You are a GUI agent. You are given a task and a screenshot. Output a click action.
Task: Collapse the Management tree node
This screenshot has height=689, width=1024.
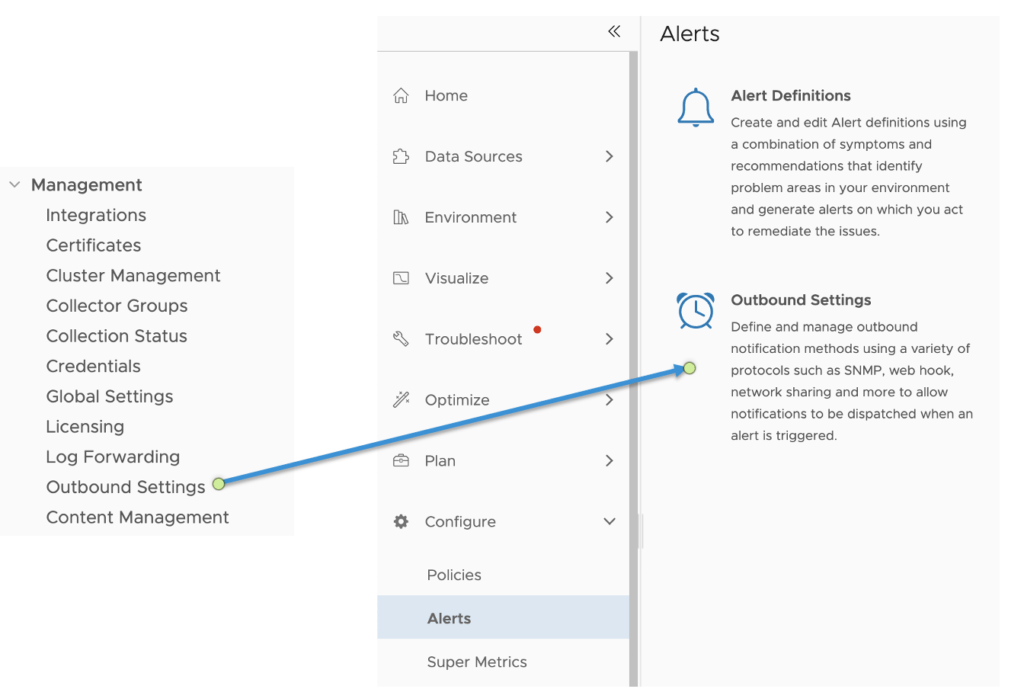point(15,185)
